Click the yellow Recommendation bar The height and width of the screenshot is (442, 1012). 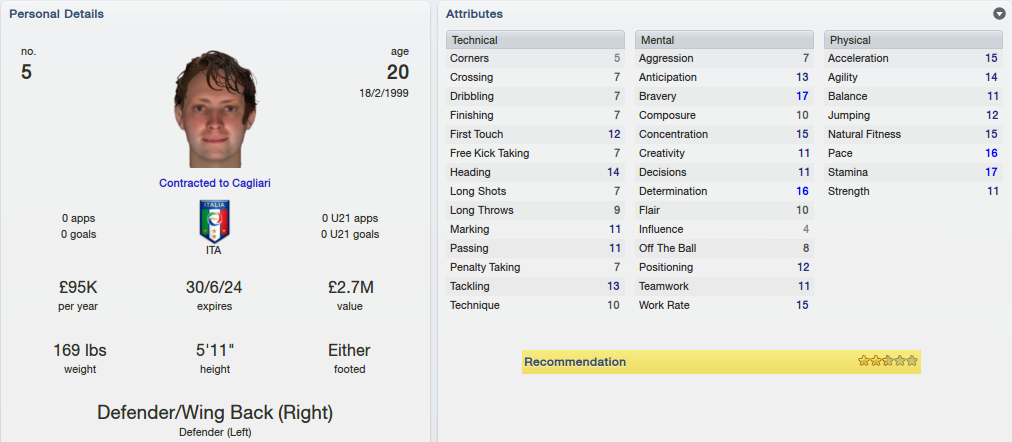click(x=721, y=362)
